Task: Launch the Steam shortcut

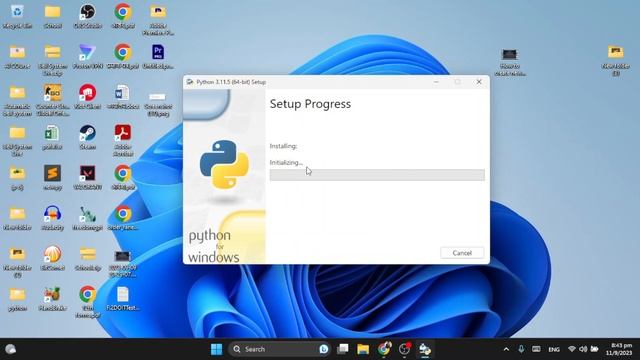Action: click(88, 138)
